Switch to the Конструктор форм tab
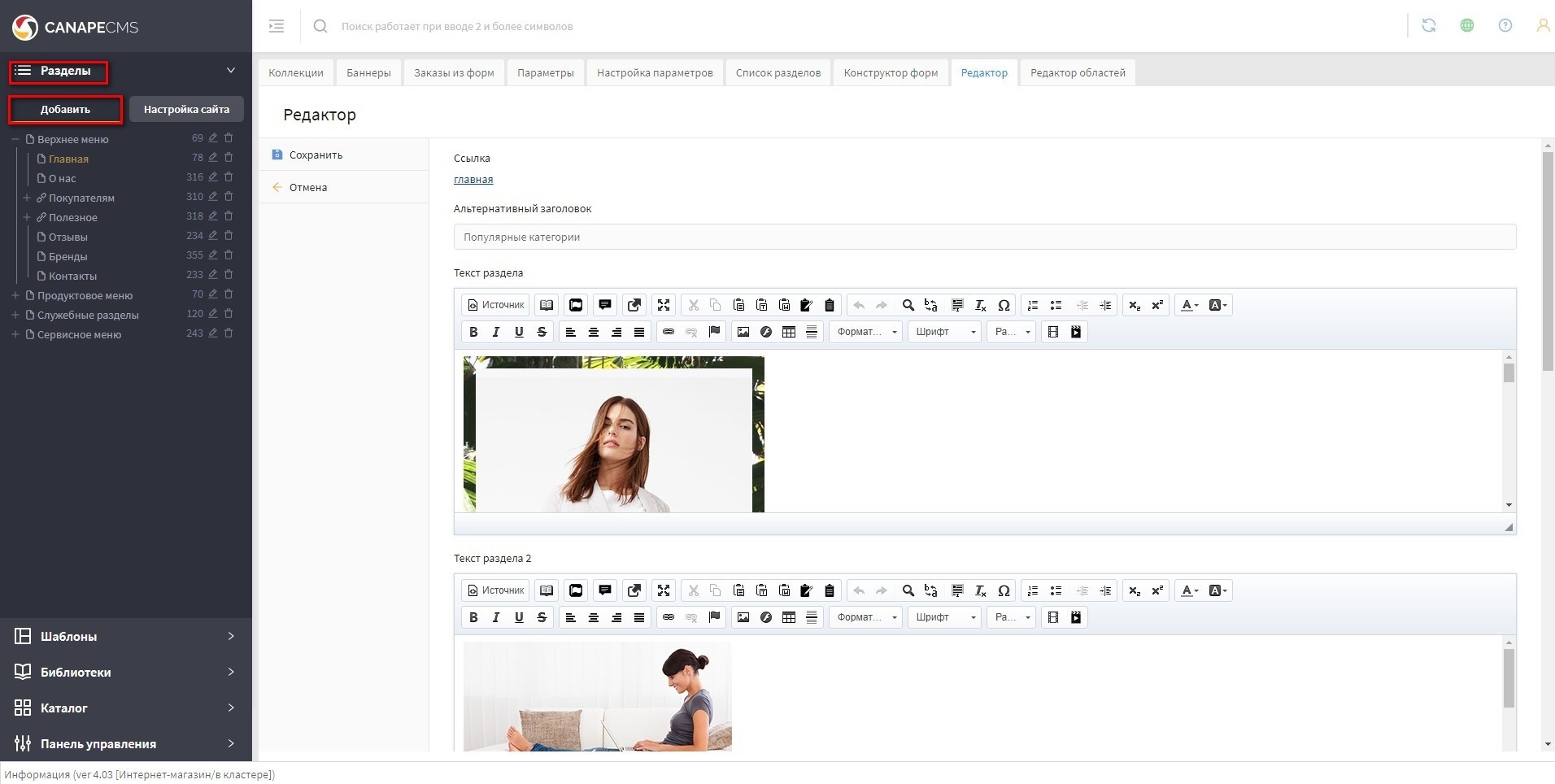Viewport: 1555px width, 784px height. 891,72
